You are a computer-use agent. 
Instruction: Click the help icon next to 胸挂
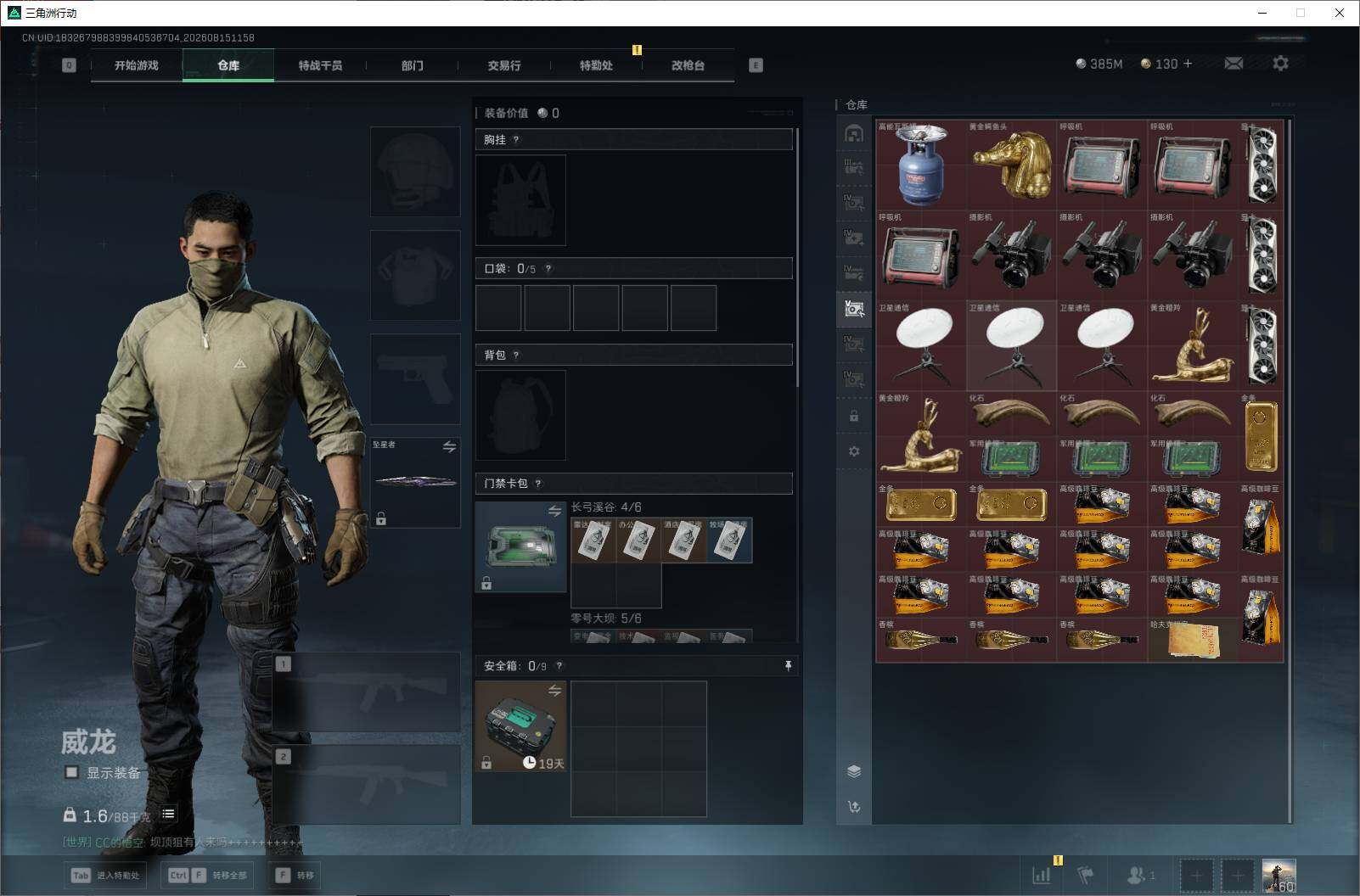[x=516, y=139]
